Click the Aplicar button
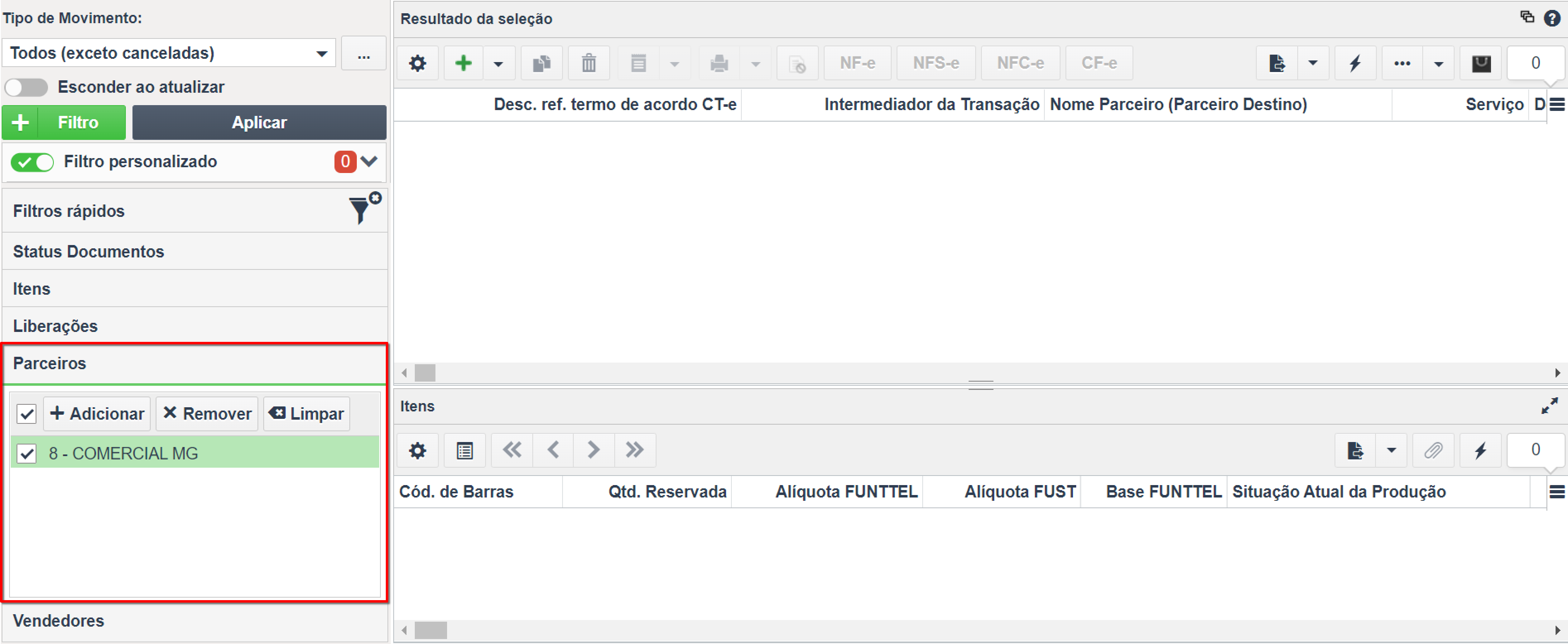Viewport: 1568px width, 644px height. 259,123
